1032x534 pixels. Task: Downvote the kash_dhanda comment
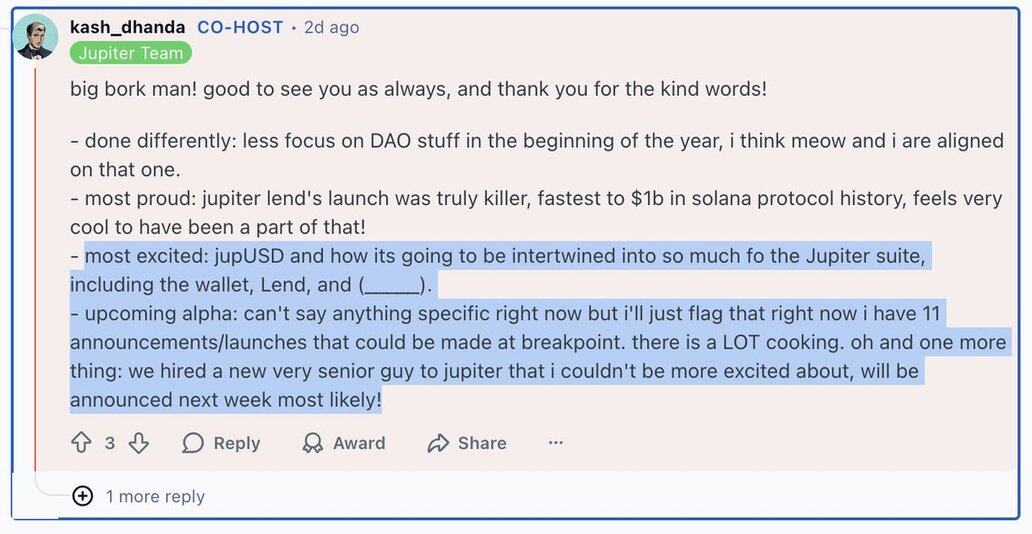pyautogui.click(x=139, y=443)
